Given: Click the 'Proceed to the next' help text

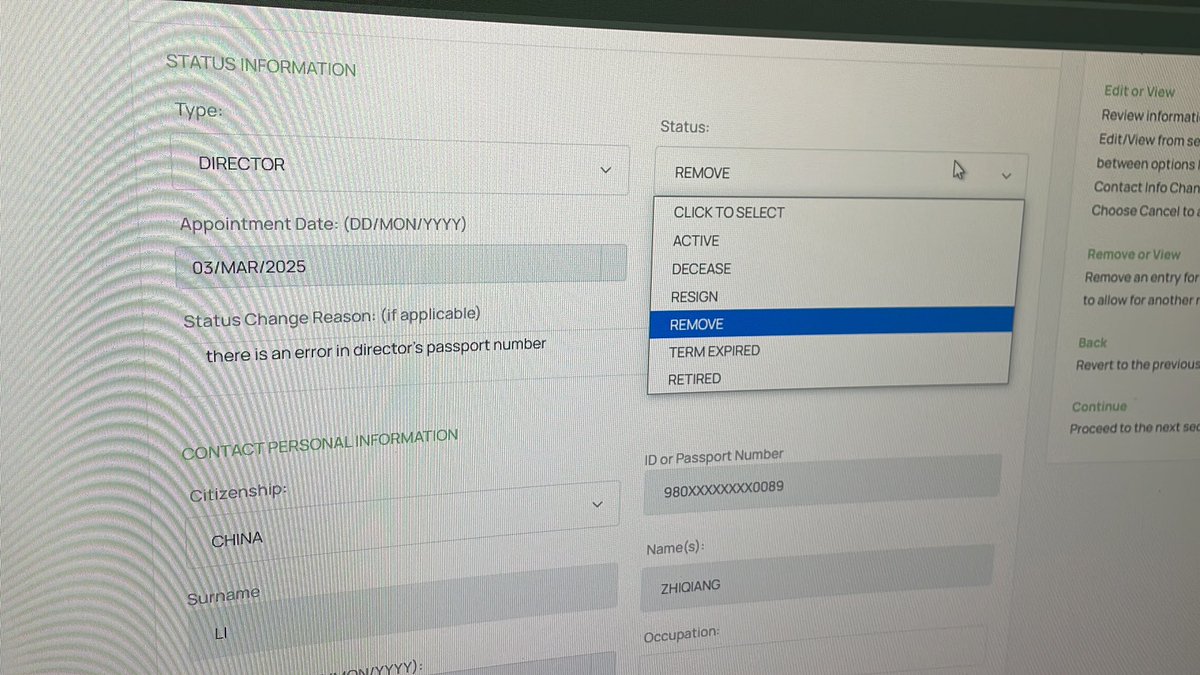Looking at the screenshot, I should [1134, 428].
